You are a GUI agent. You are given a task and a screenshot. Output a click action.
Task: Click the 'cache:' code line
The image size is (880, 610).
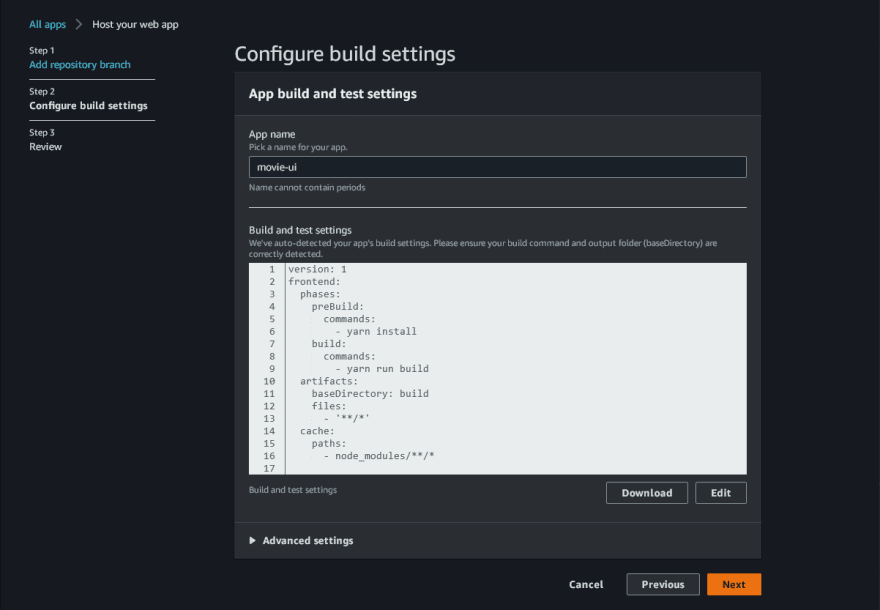[317, 431]
